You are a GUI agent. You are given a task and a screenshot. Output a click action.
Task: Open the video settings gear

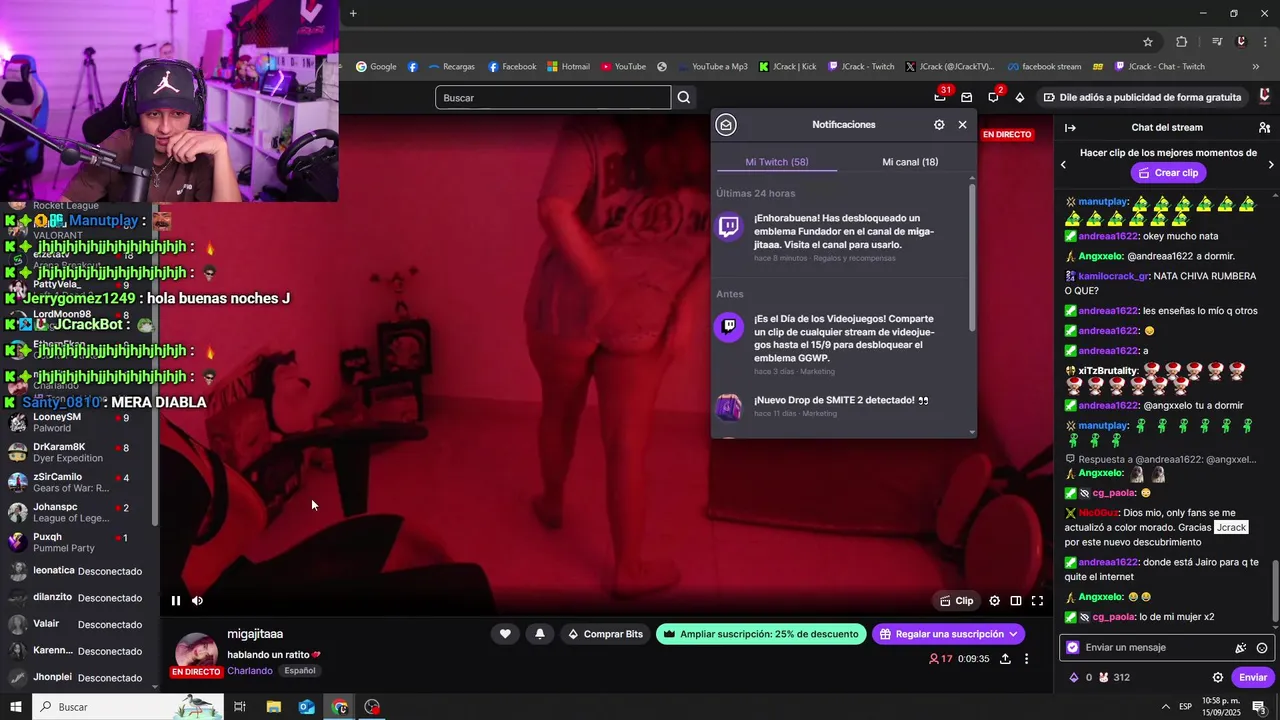(994, 601)
